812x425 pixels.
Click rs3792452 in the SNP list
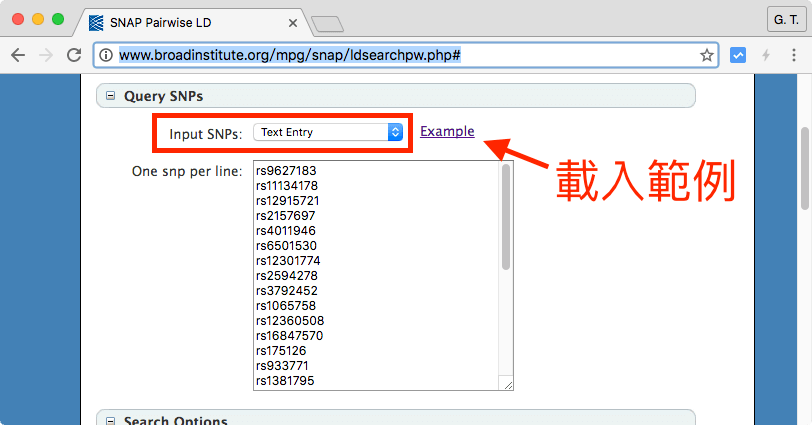[x=287, y=291]
